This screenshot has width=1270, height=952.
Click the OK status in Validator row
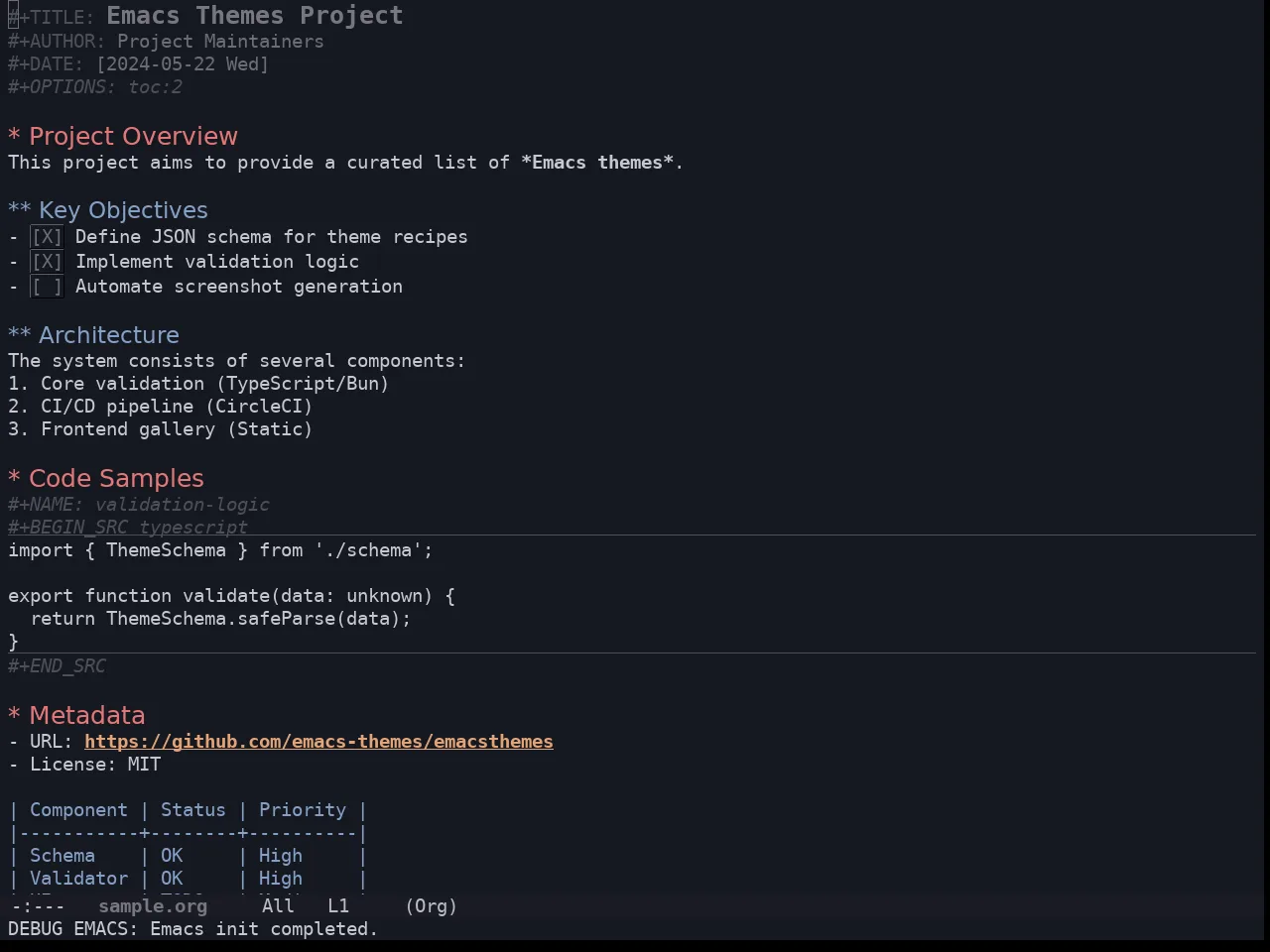click(x=172, y=879)
